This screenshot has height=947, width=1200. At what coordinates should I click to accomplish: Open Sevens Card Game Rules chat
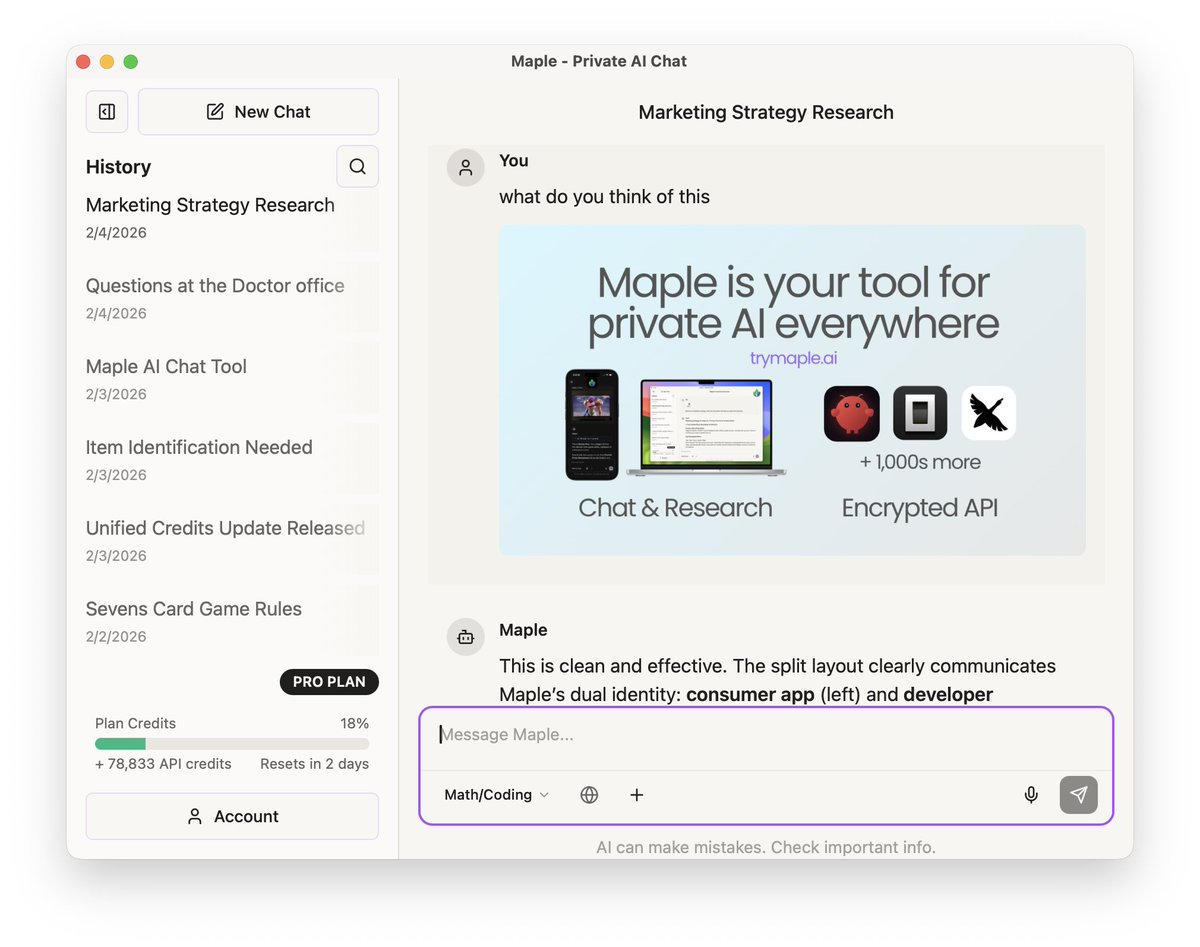[232, 621]
